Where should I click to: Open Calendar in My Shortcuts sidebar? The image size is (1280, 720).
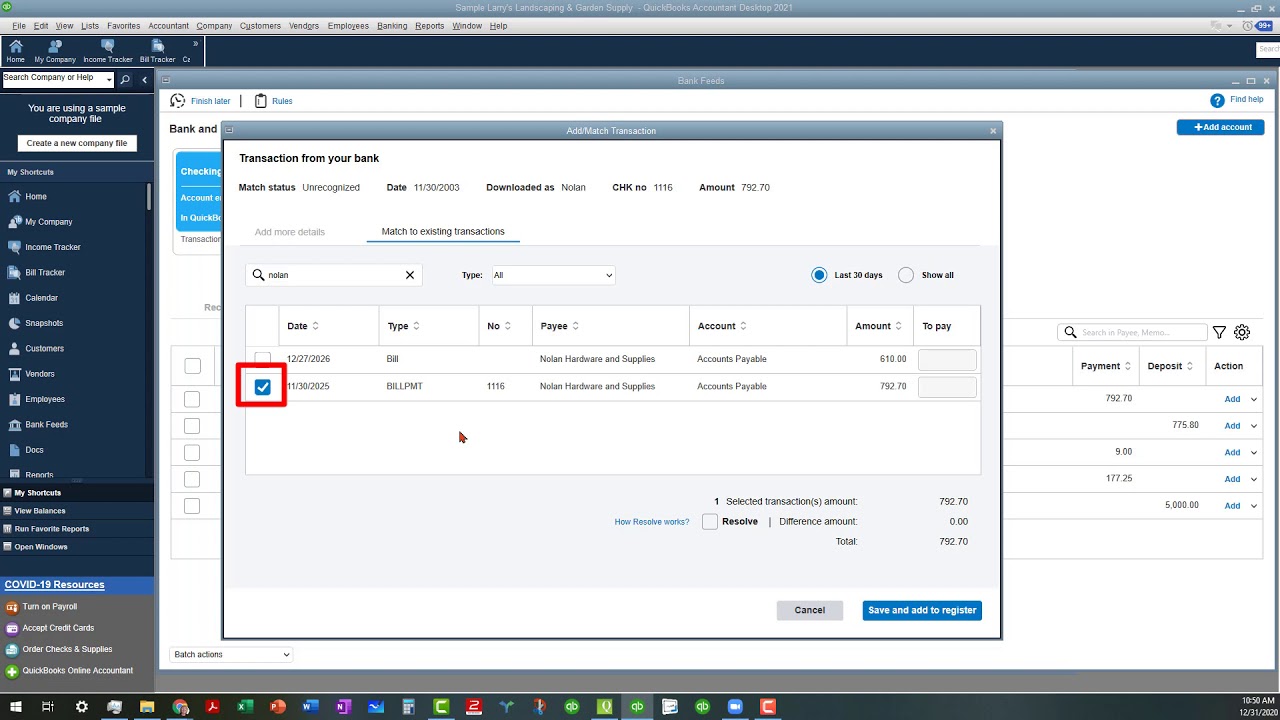[x=41, y=298]
